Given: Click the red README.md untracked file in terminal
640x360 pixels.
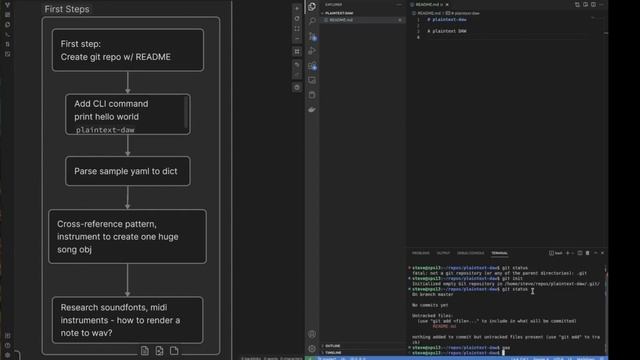Looking at the screenshot, I should (444, 326).
